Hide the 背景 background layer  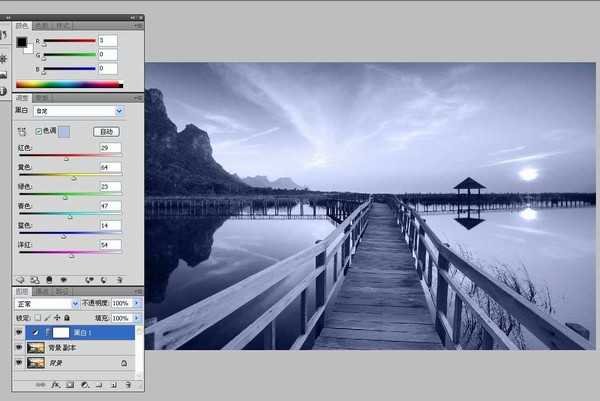pyautogui.click(x=20, y=363)
